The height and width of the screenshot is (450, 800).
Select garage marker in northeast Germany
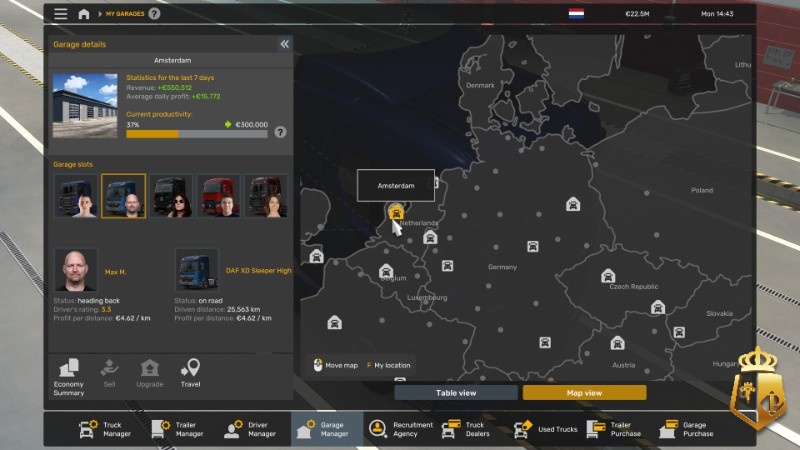(x=573, y=205)
